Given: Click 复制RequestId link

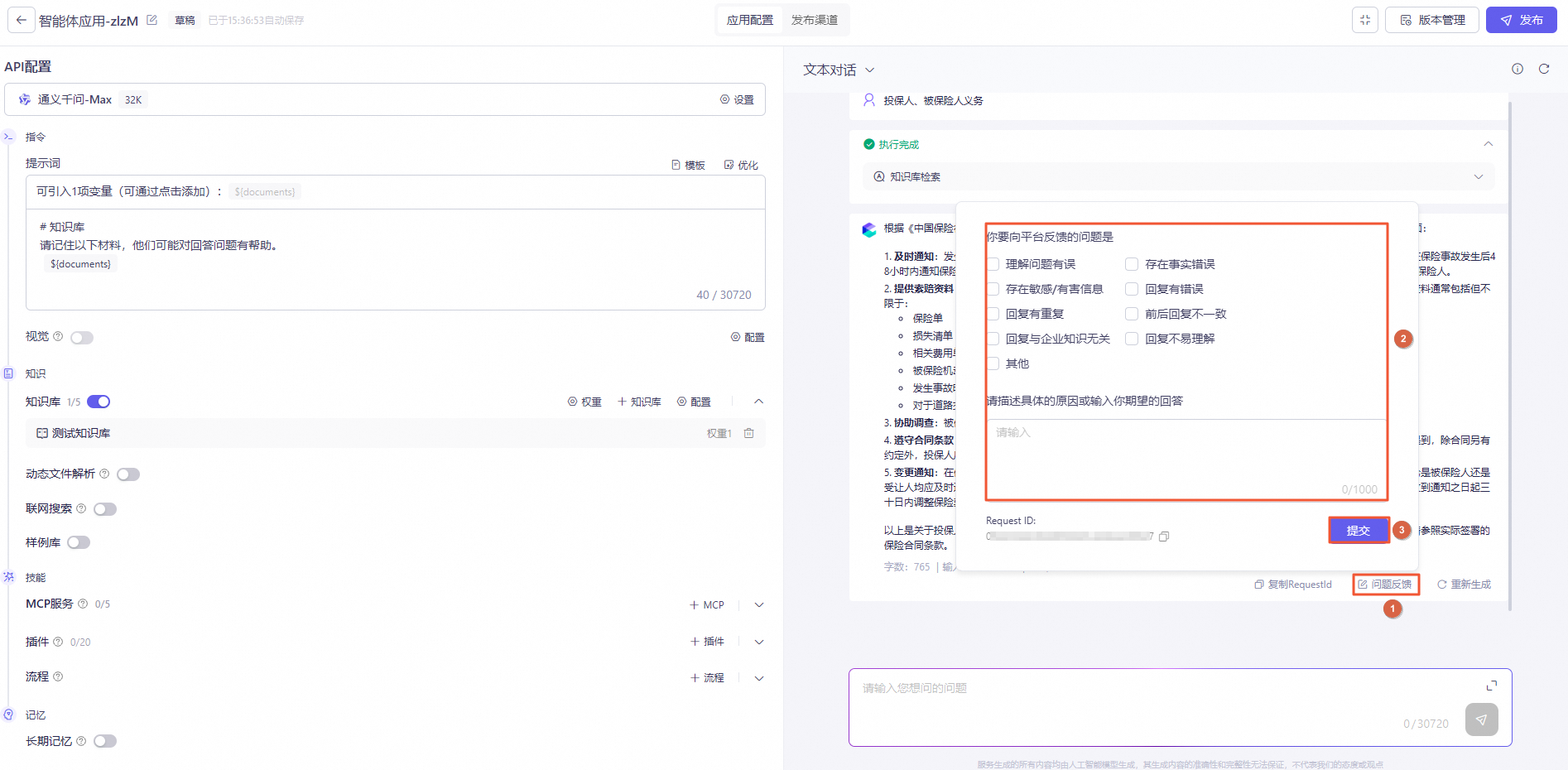Looking at the screenshot, I should (1293, 585).
